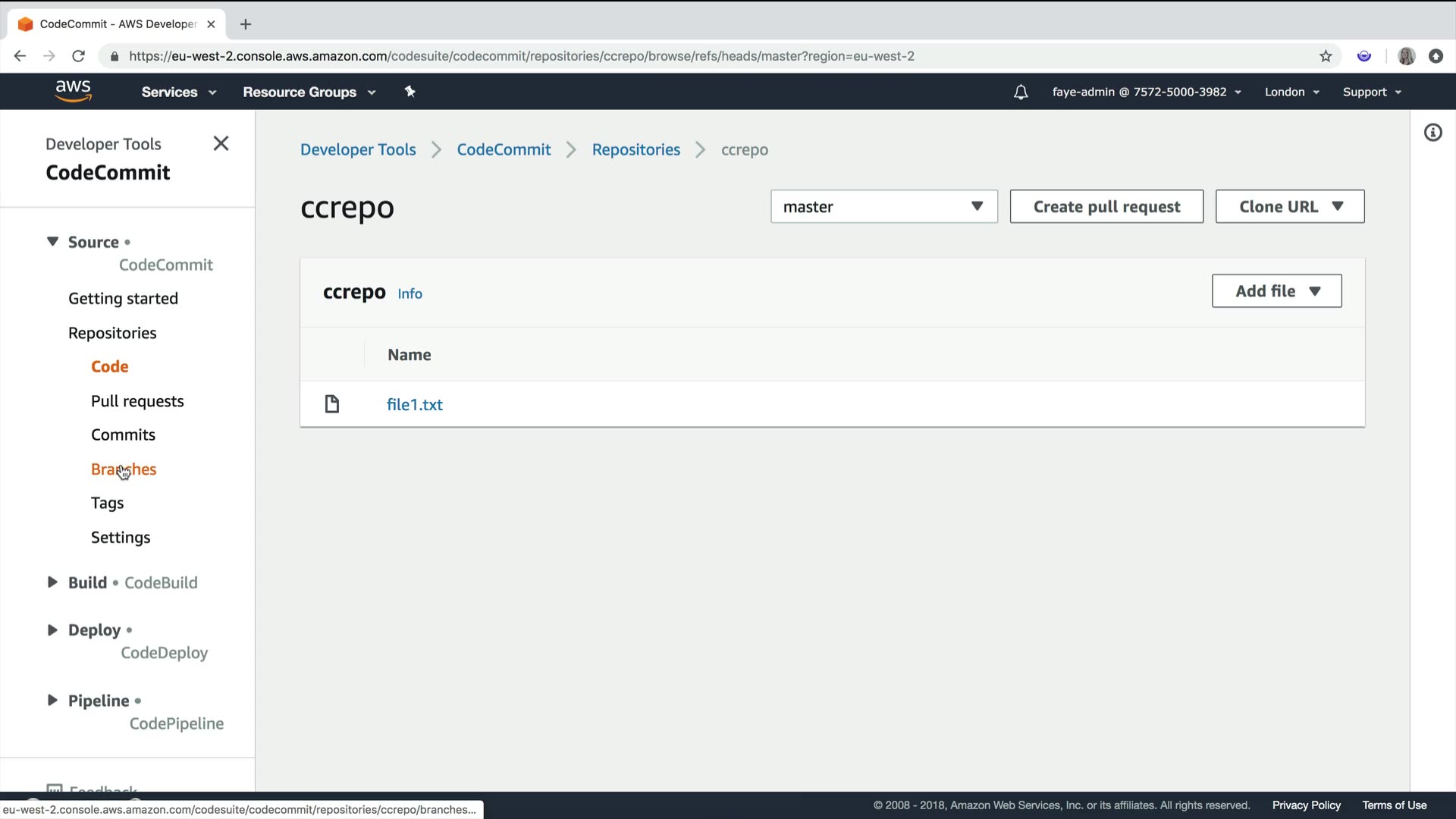Reload the page using browser refresh
Image resolution: width=1456 pixels, height=819 pixels.
(78, 56)
